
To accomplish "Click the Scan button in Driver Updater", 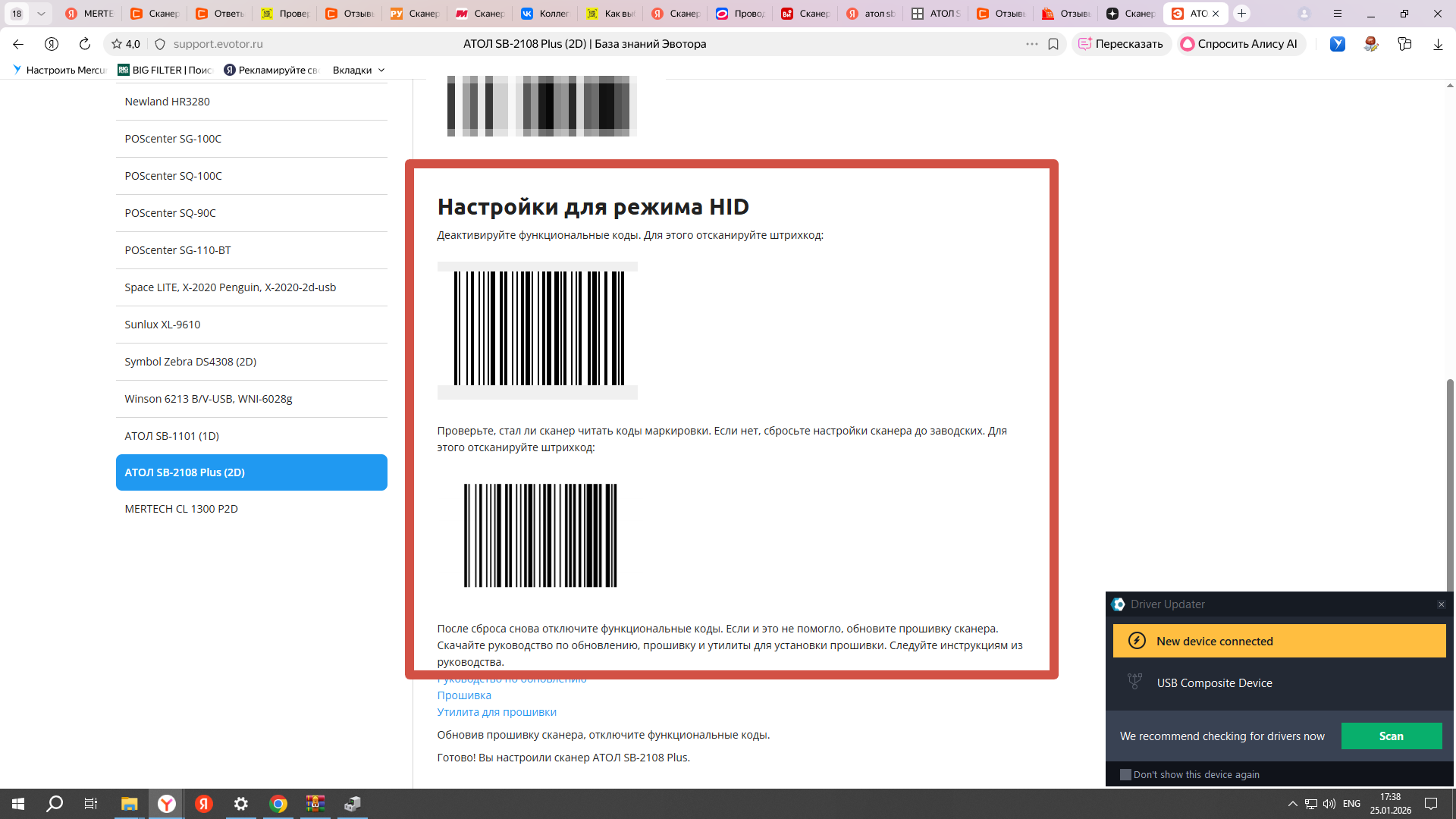I will coord(1392,736).
